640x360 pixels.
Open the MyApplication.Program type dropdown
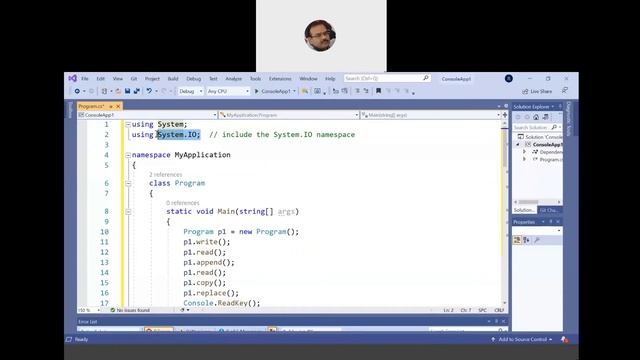tap(289, 115)
